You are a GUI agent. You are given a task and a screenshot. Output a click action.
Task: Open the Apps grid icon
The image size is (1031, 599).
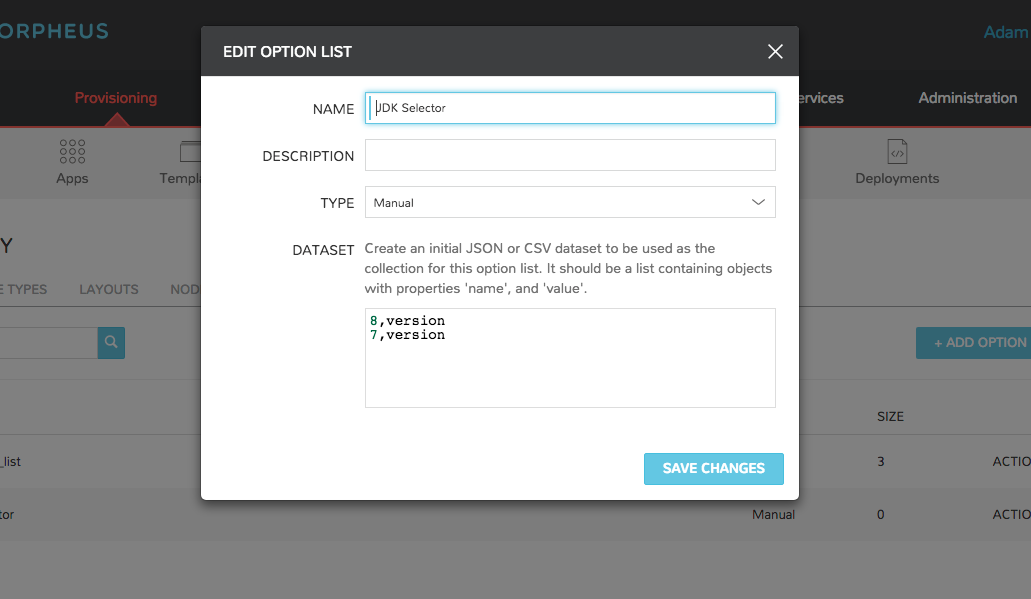72,151
